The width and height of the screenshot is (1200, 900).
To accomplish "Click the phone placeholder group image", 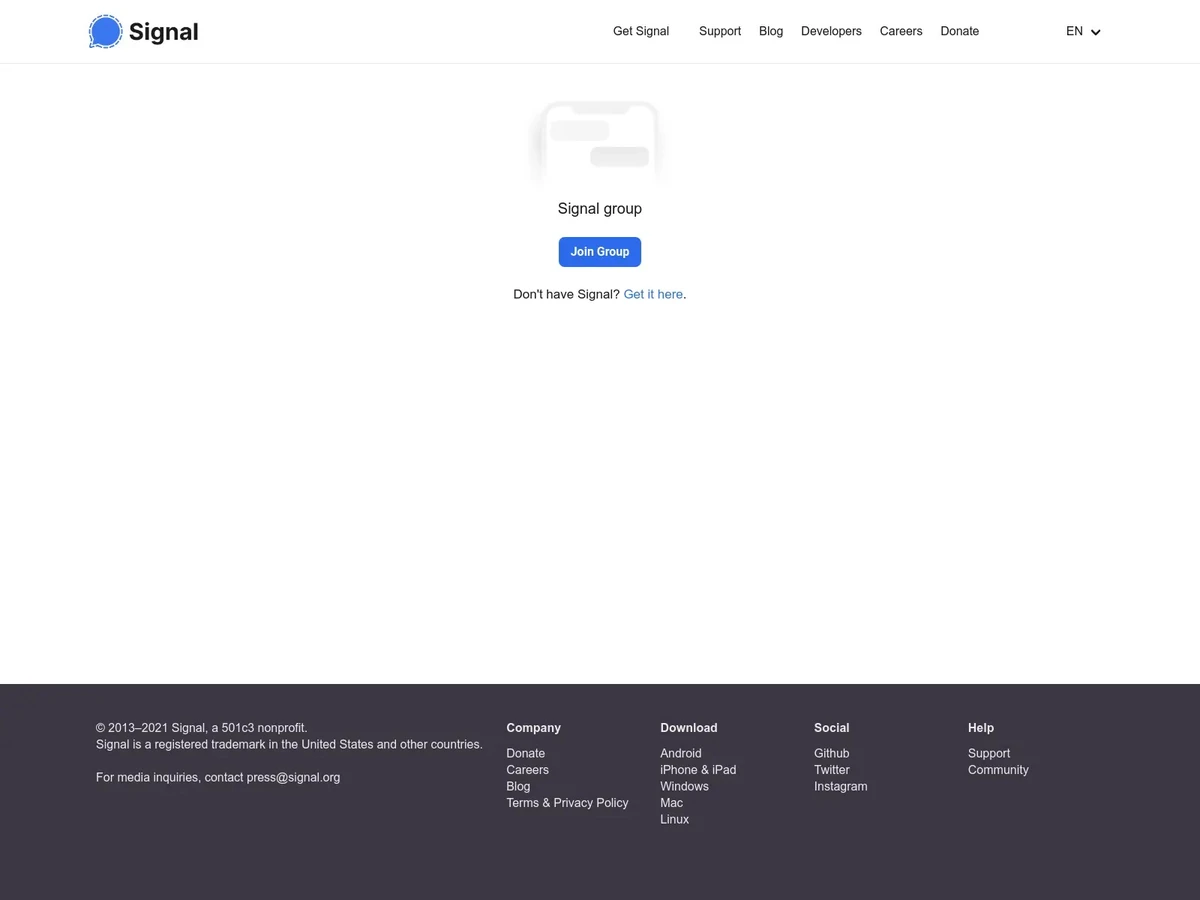I will (599, 143).
